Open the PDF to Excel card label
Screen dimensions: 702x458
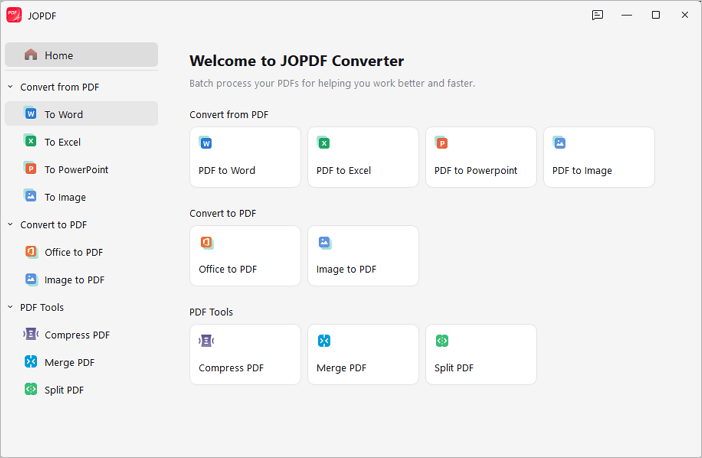pos(344,171)
